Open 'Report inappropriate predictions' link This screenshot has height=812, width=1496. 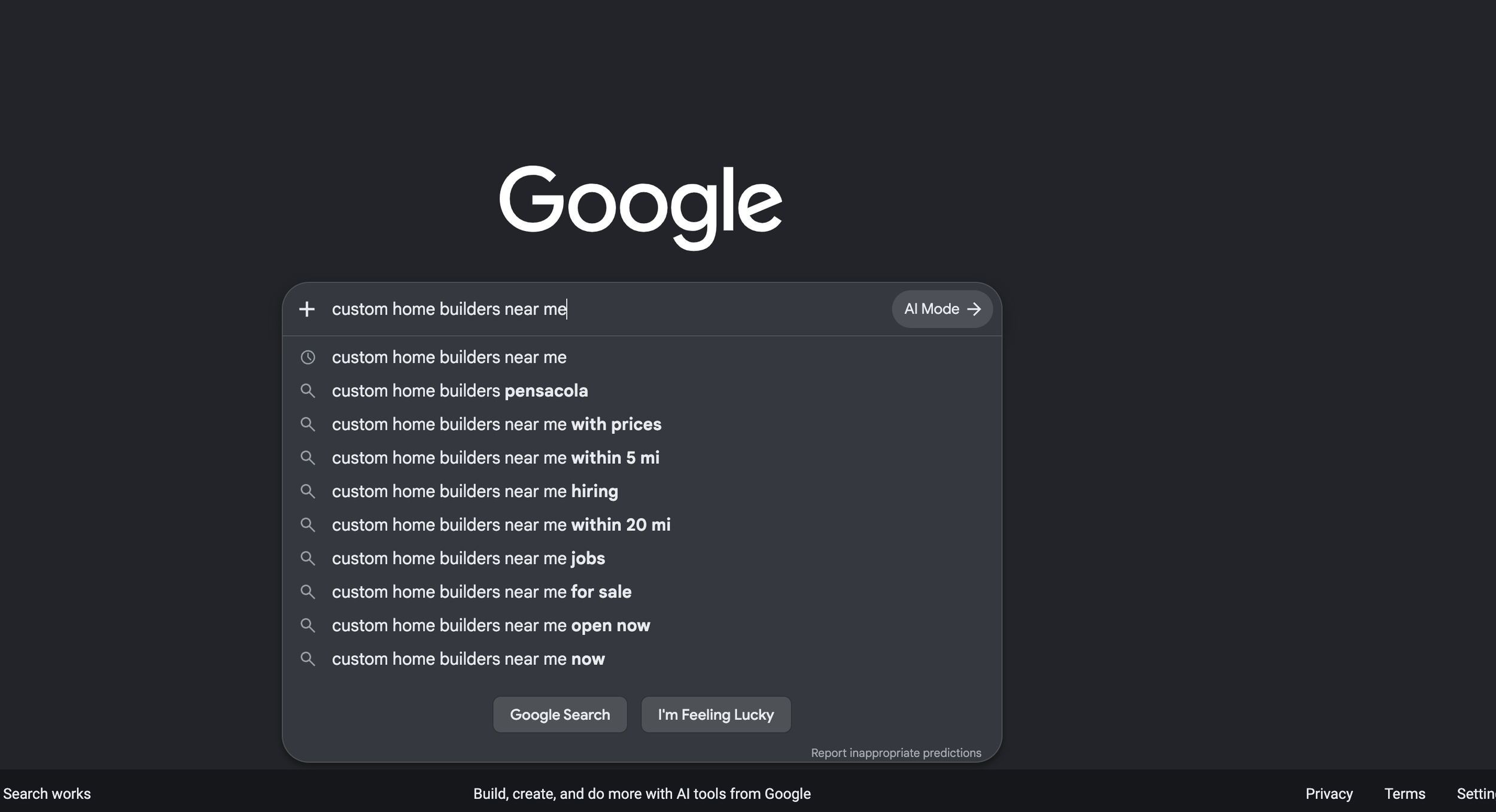tap(896, 753)
